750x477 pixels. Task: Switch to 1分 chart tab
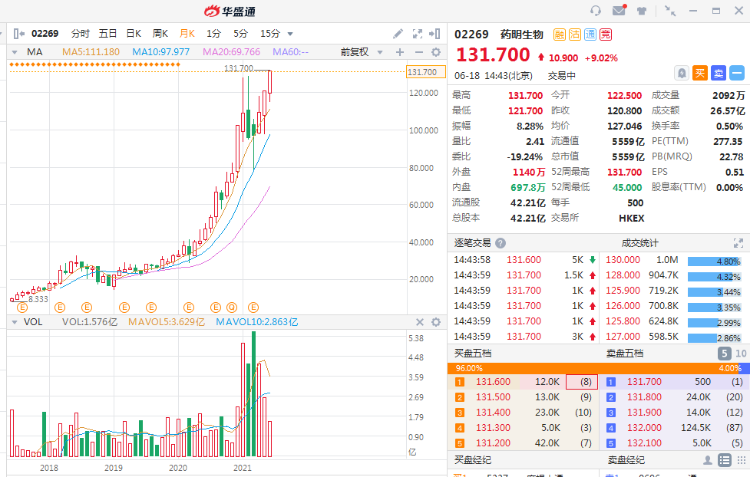[213, 33]
